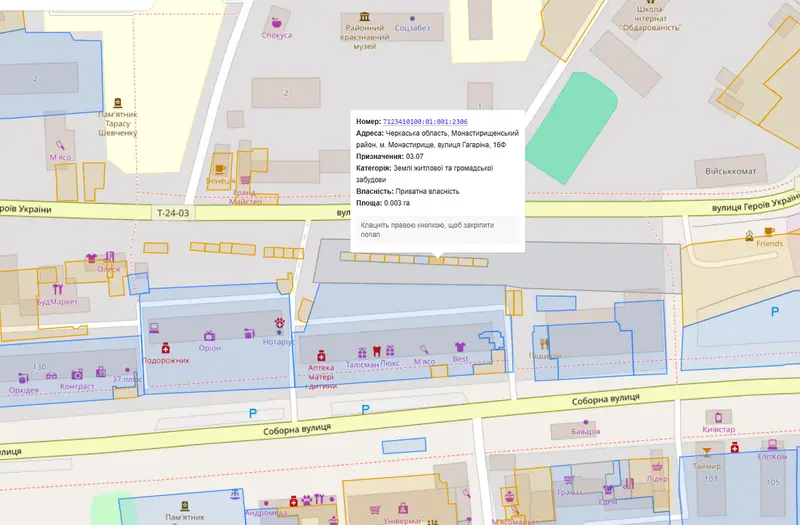The width and height of the screenshot is (800, 525).
Task: Select the computer icon above Подорожник
Action: pyautogui.click(x=154, y=328)
